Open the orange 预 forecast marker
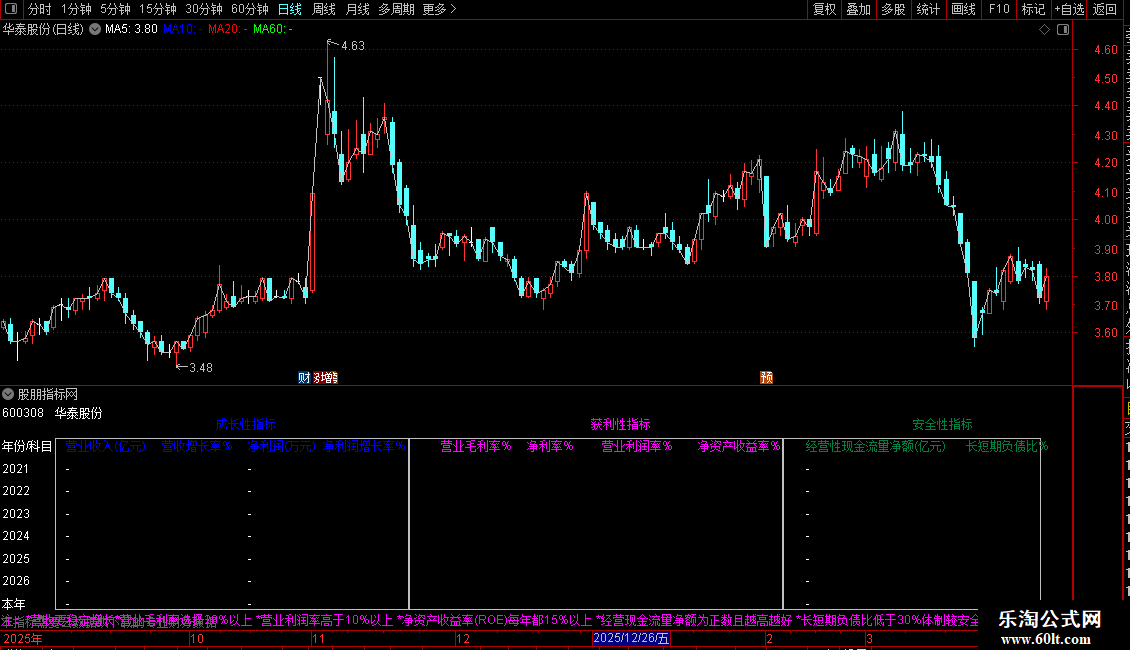 pos(766,378)
